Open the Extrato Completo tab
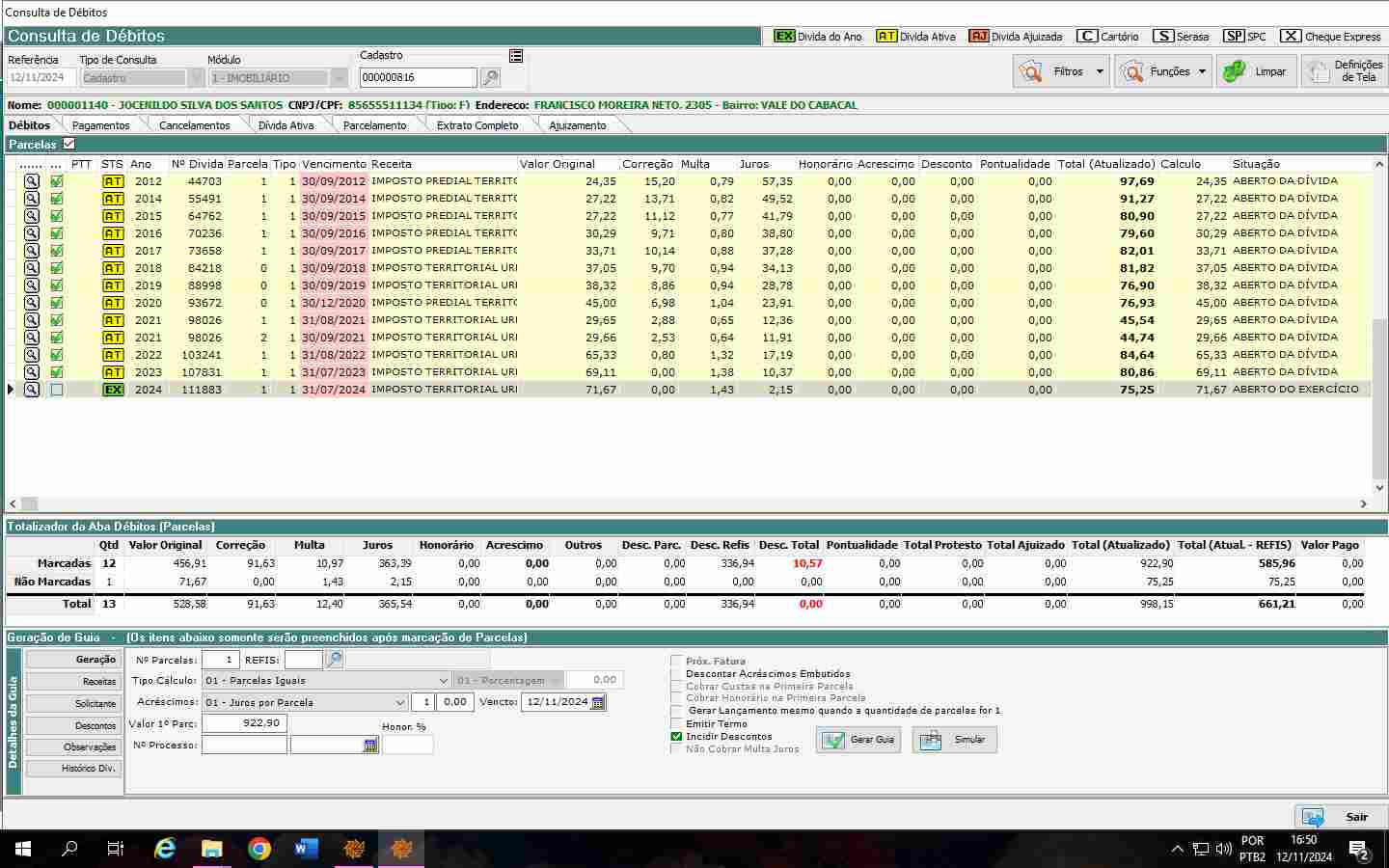 point(477,125)
